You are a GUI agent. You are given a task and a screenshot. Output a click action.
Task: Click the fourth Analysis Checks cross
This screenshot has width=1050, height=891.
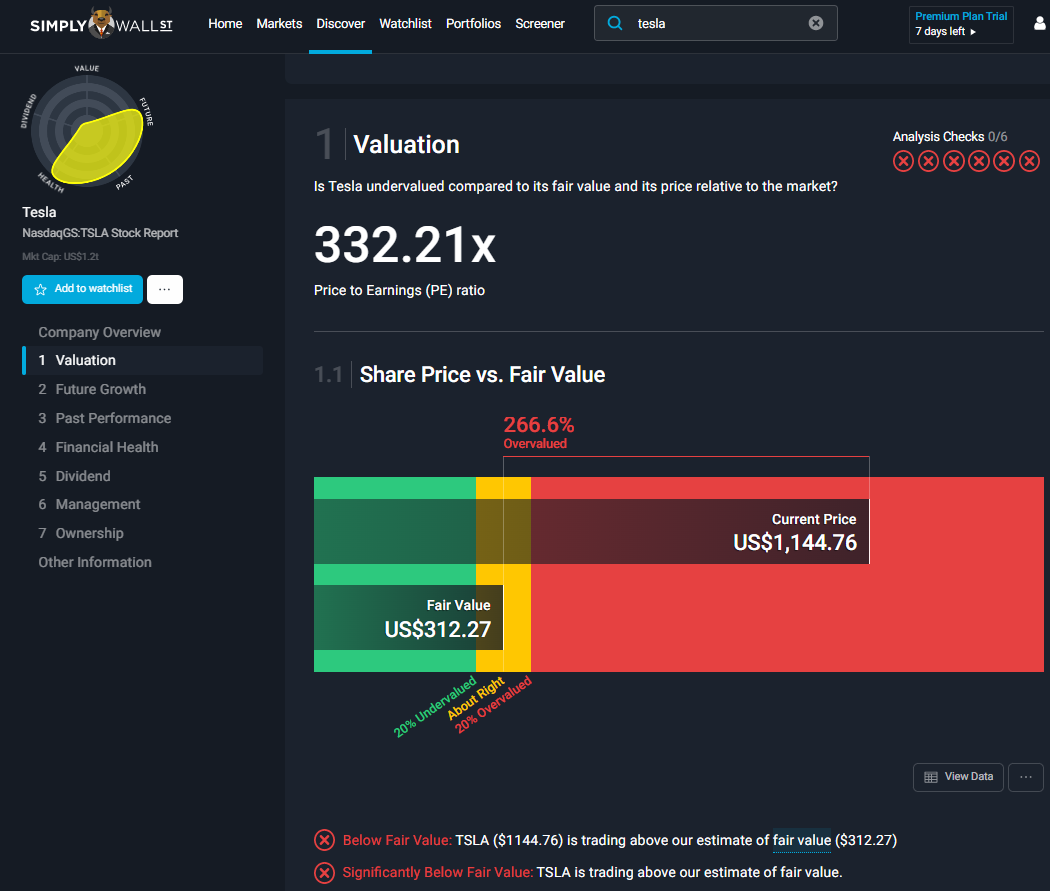978,161
